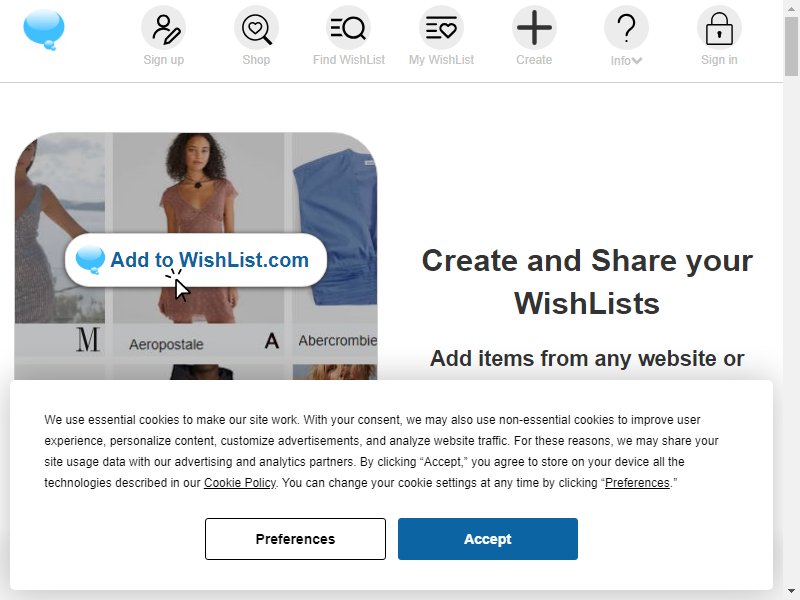800x600 pixels.
Task: Click the Aeropostale dress model thumbnail
Action: [x=198, y=228]
